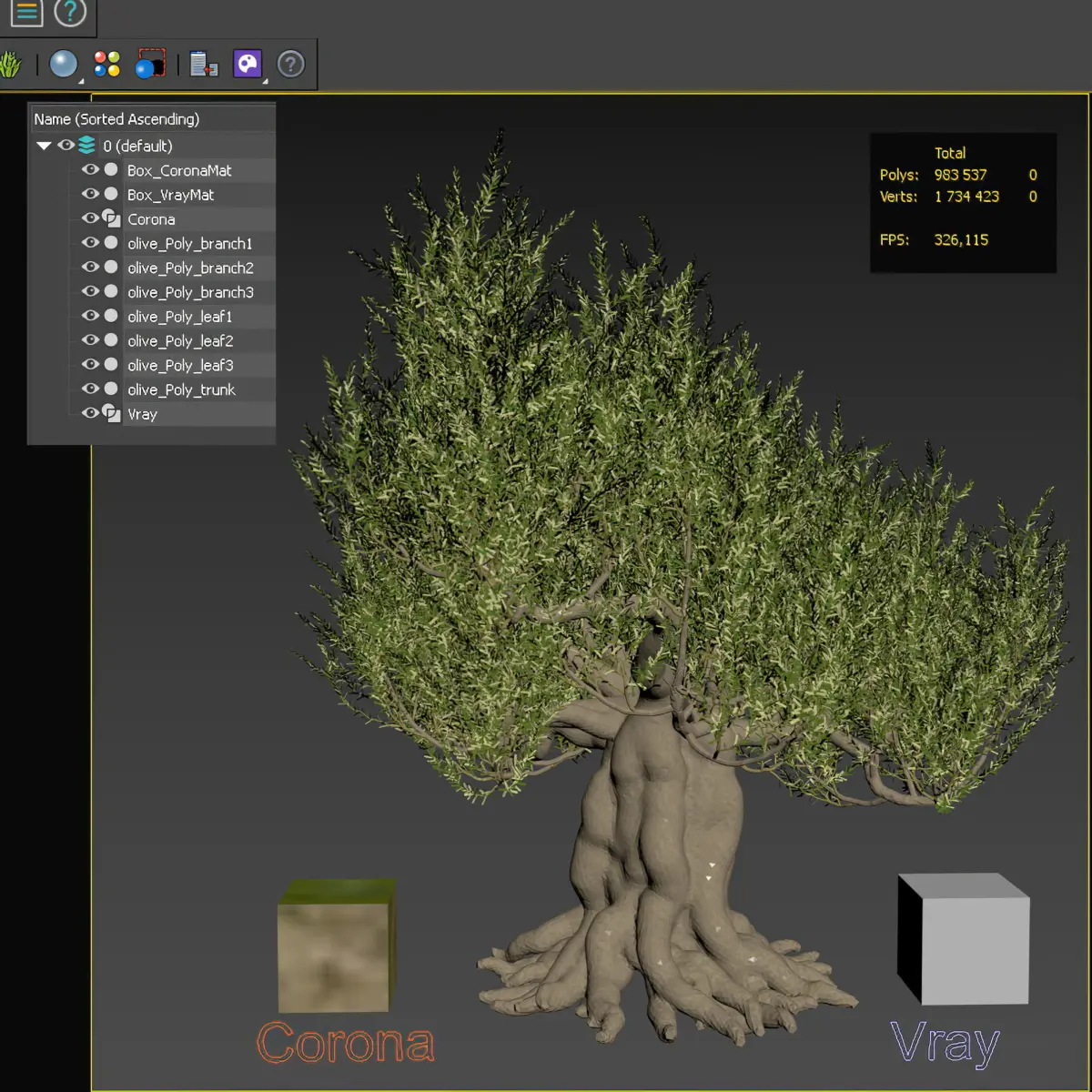The height and width of the screenshot is (1092, 1092).
Task: Select olive_Poly_branch2 in the list
Action: click(190, 268)
